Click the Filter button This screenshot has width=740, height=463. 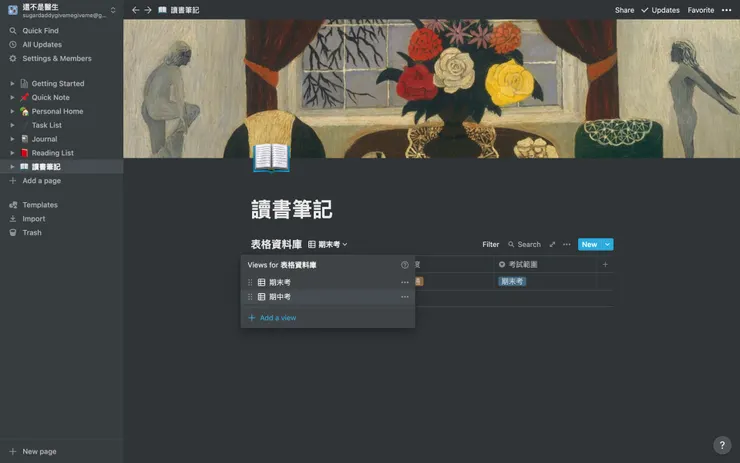tap(490, 244)
